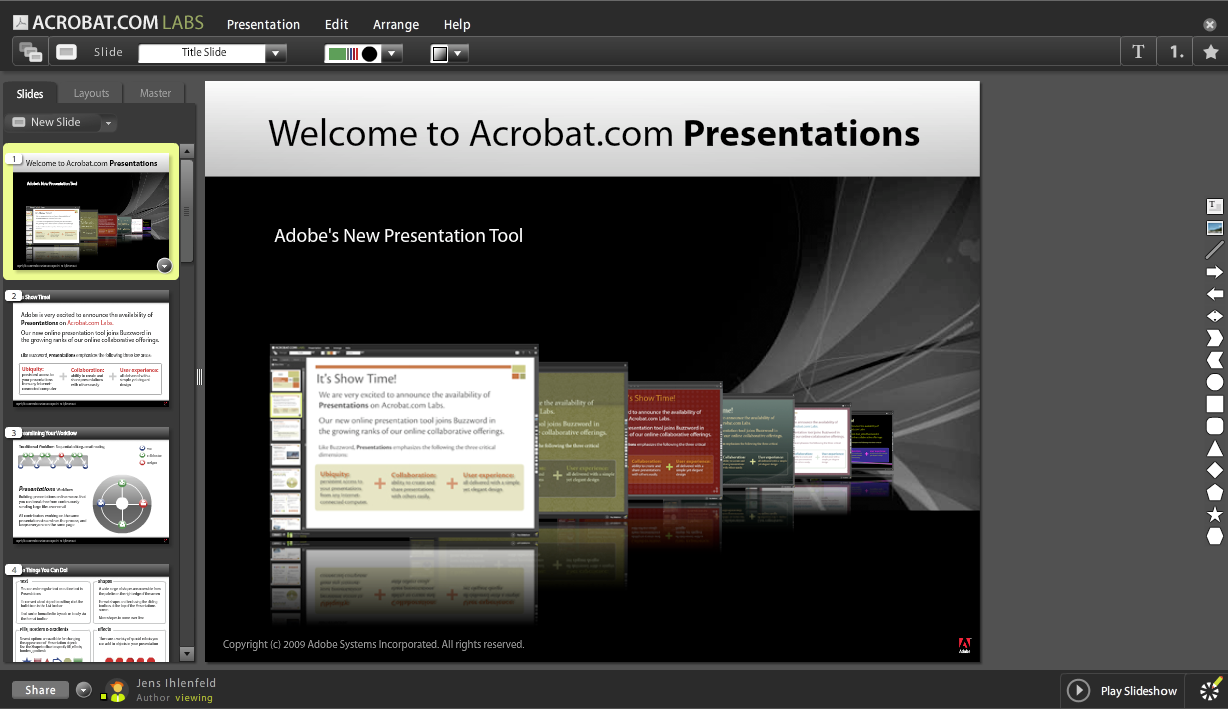The width and height of the screenshot is (1228, 709).
Task: Select the right-arrow shape tool
Action: tap(1214, 271)
